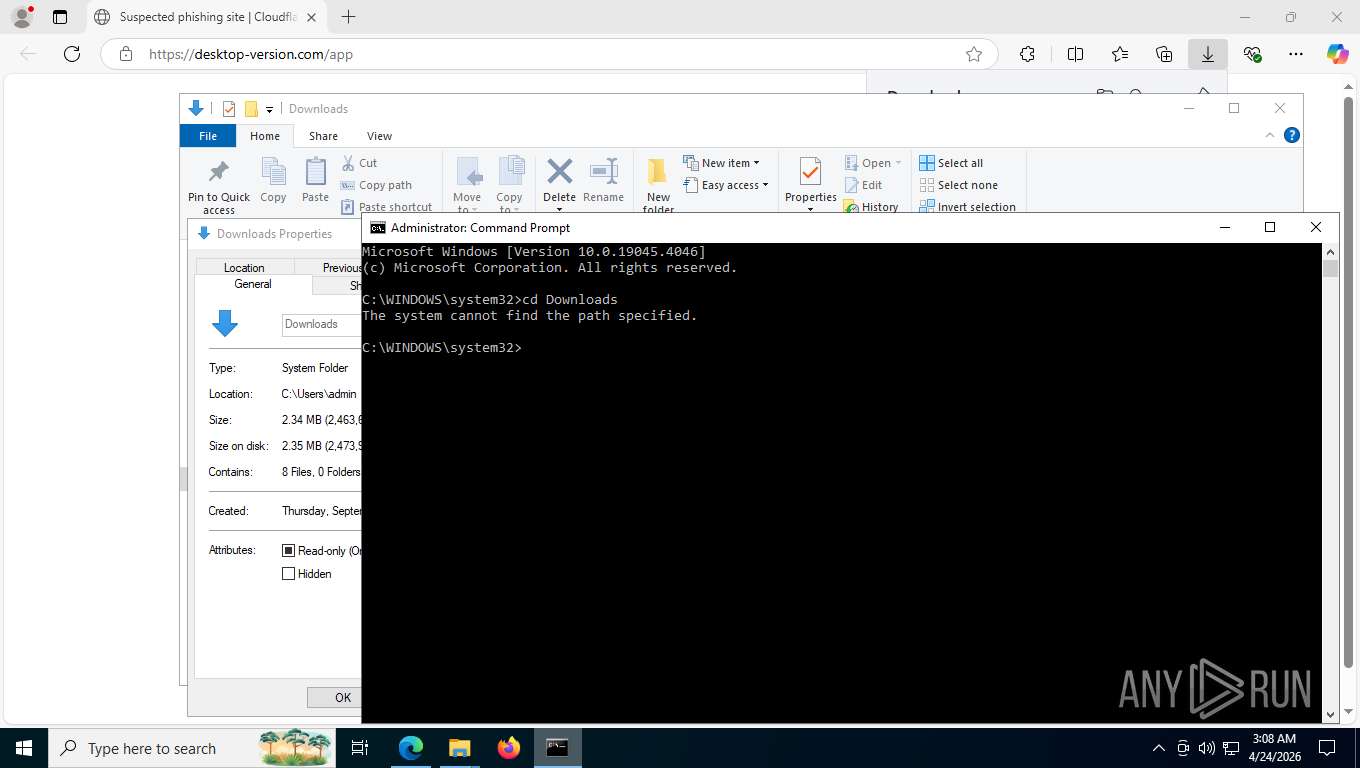Image resolution: width=1360 pixels, height=768 pixels.
Task: Click New folder quick access toolbar icon
Action: click(251, 109)
